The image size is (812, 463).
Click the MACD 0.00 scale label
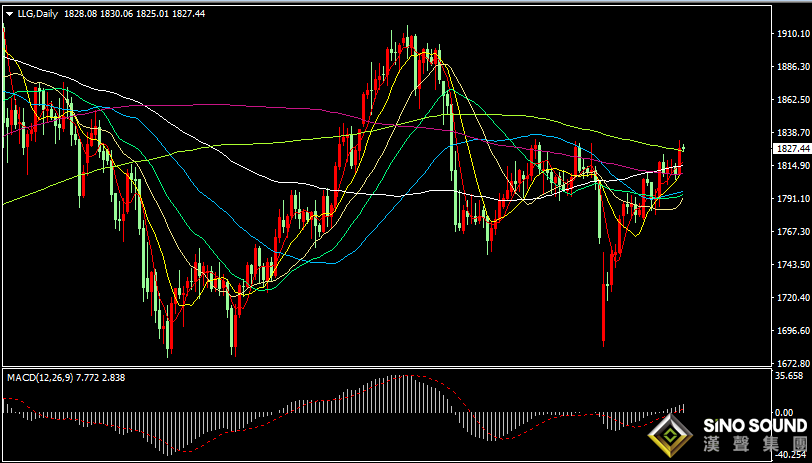784,413
